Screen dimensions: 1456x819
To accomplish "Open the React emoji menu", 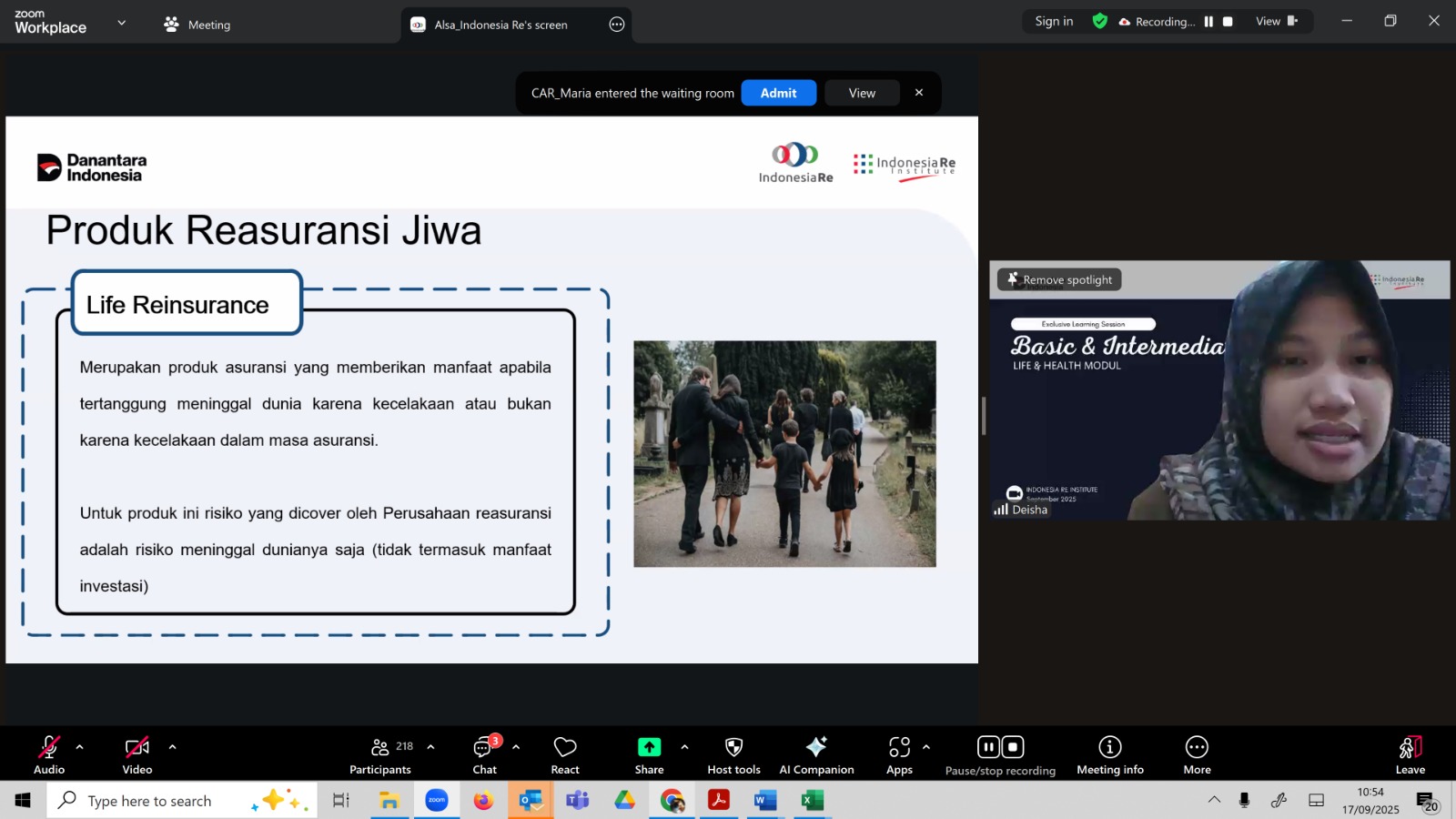I will (565, 755).
